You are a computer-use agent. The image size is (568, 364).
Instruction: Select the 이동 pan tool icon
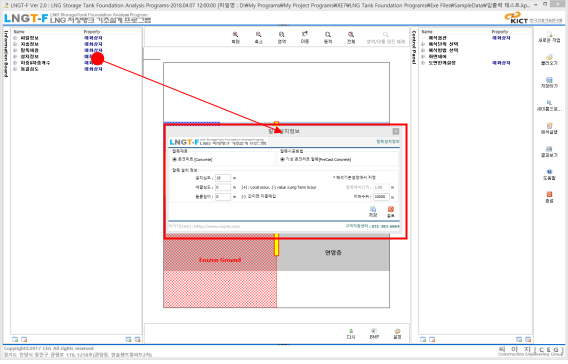tap(305, 37)
